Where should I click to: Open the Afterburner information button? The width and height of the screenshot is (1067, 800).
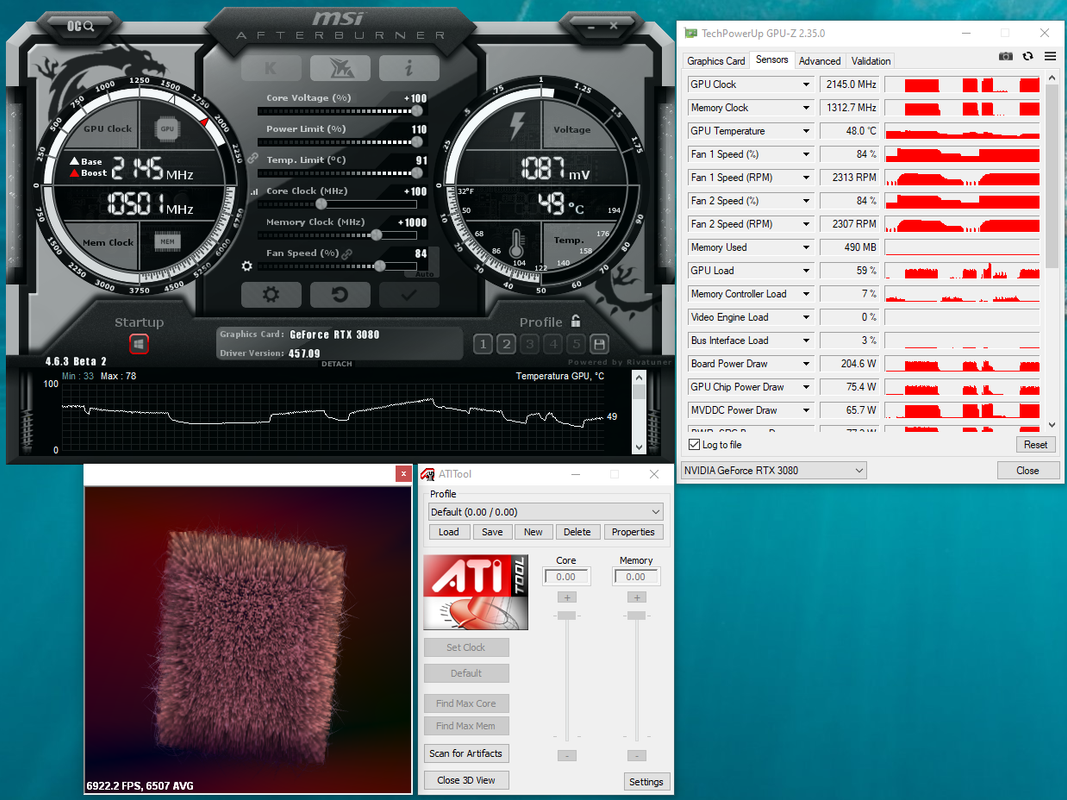click(x=409, y=68)
